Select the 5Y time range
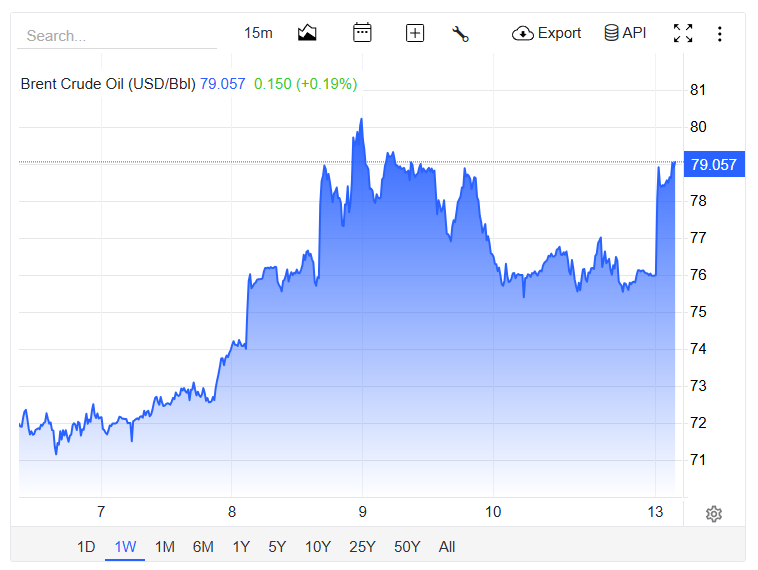 [x=277, y=547]
